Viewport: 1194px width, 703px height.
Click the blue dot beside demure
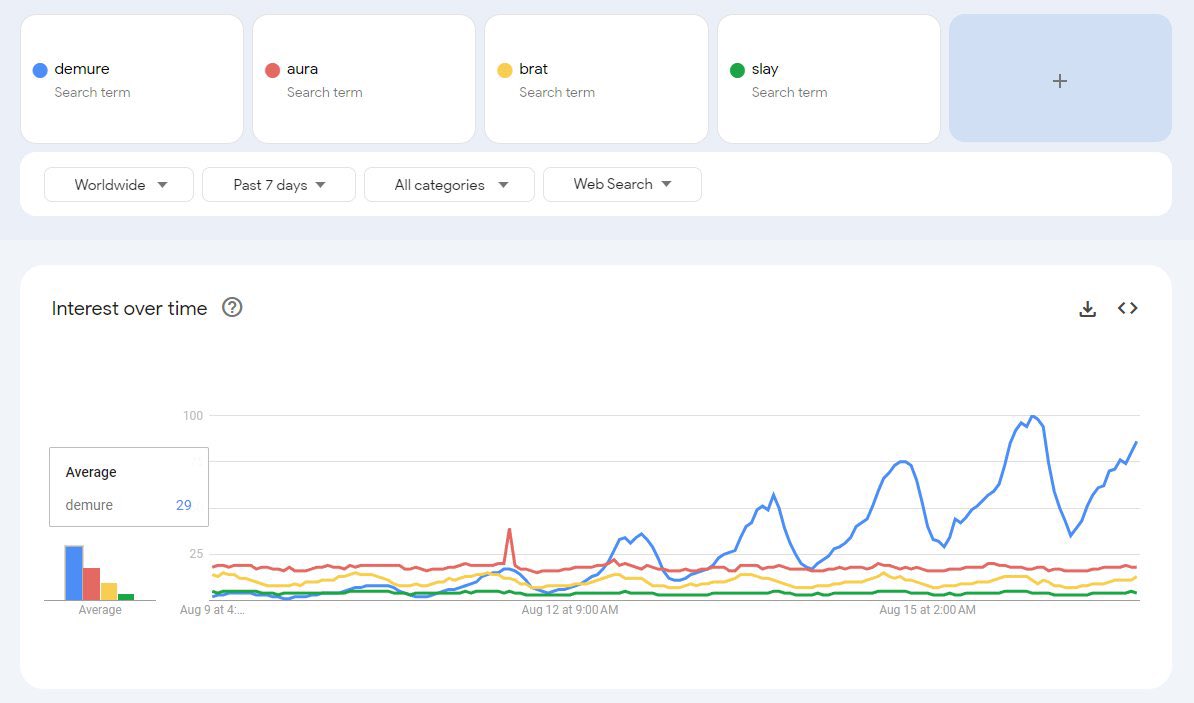pos(40,70)
